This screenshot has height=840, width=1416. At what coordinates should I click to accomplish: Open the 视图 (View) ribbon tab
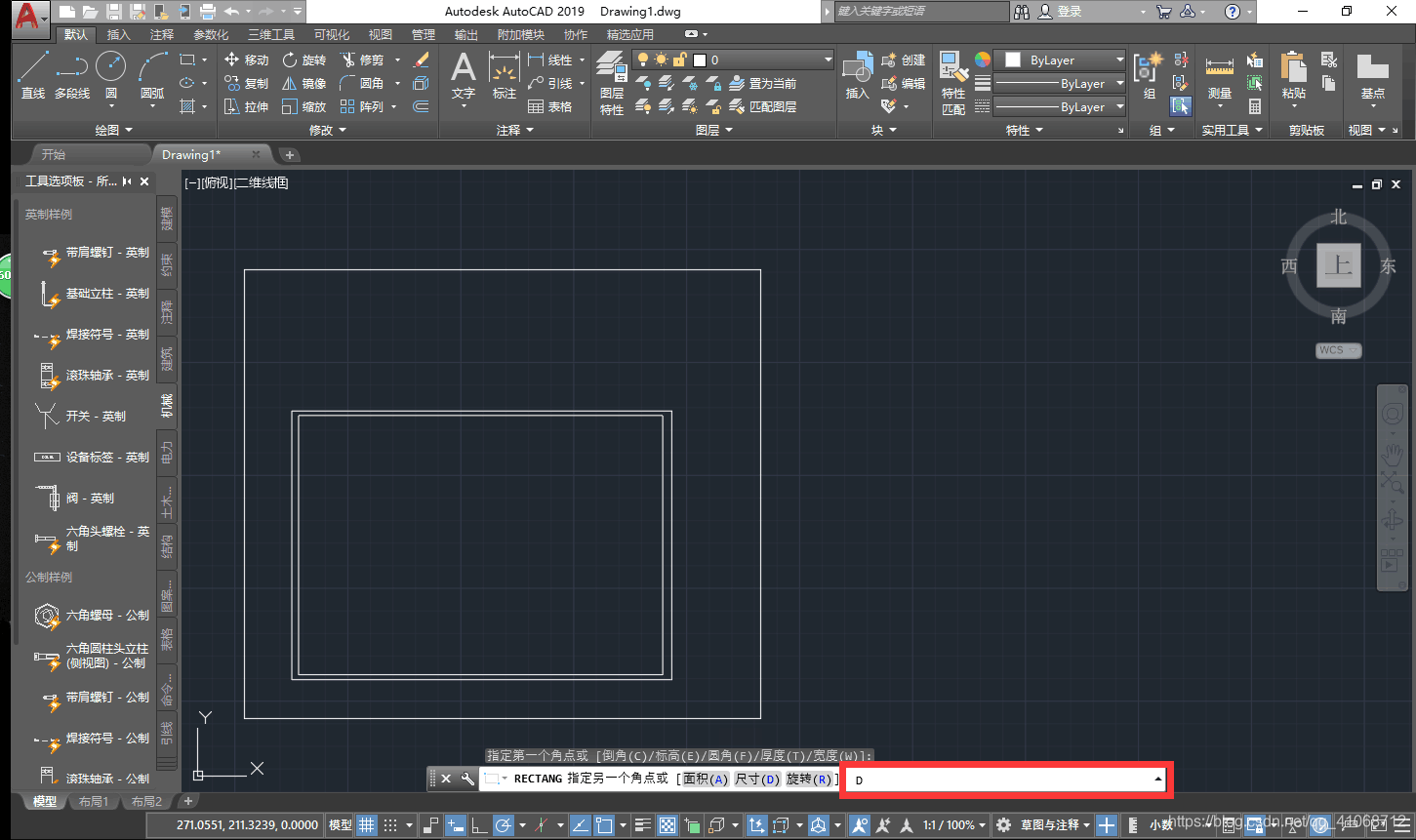click(x=381, y=34)
